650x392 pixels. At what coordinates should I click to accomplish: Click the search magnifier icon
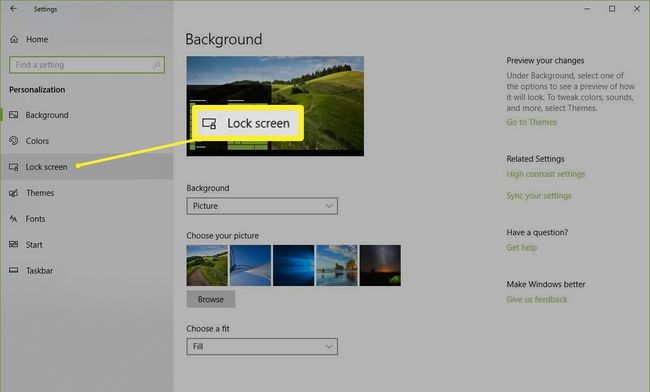[156, 65]
